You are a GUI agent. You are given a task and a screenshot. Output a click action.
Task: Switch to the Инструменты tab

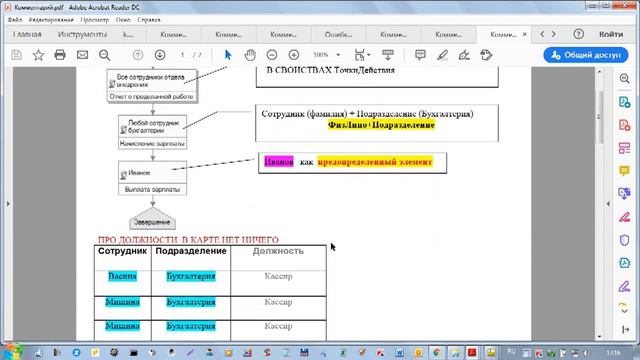tap(82, 34)
